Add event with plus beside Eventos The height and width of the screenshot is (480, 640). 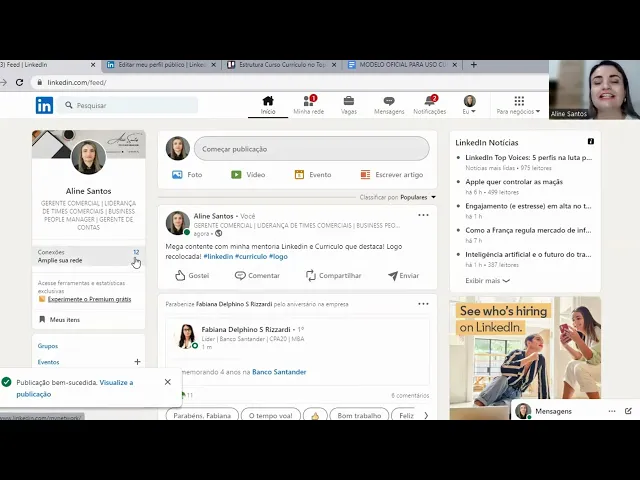point(137,362)
